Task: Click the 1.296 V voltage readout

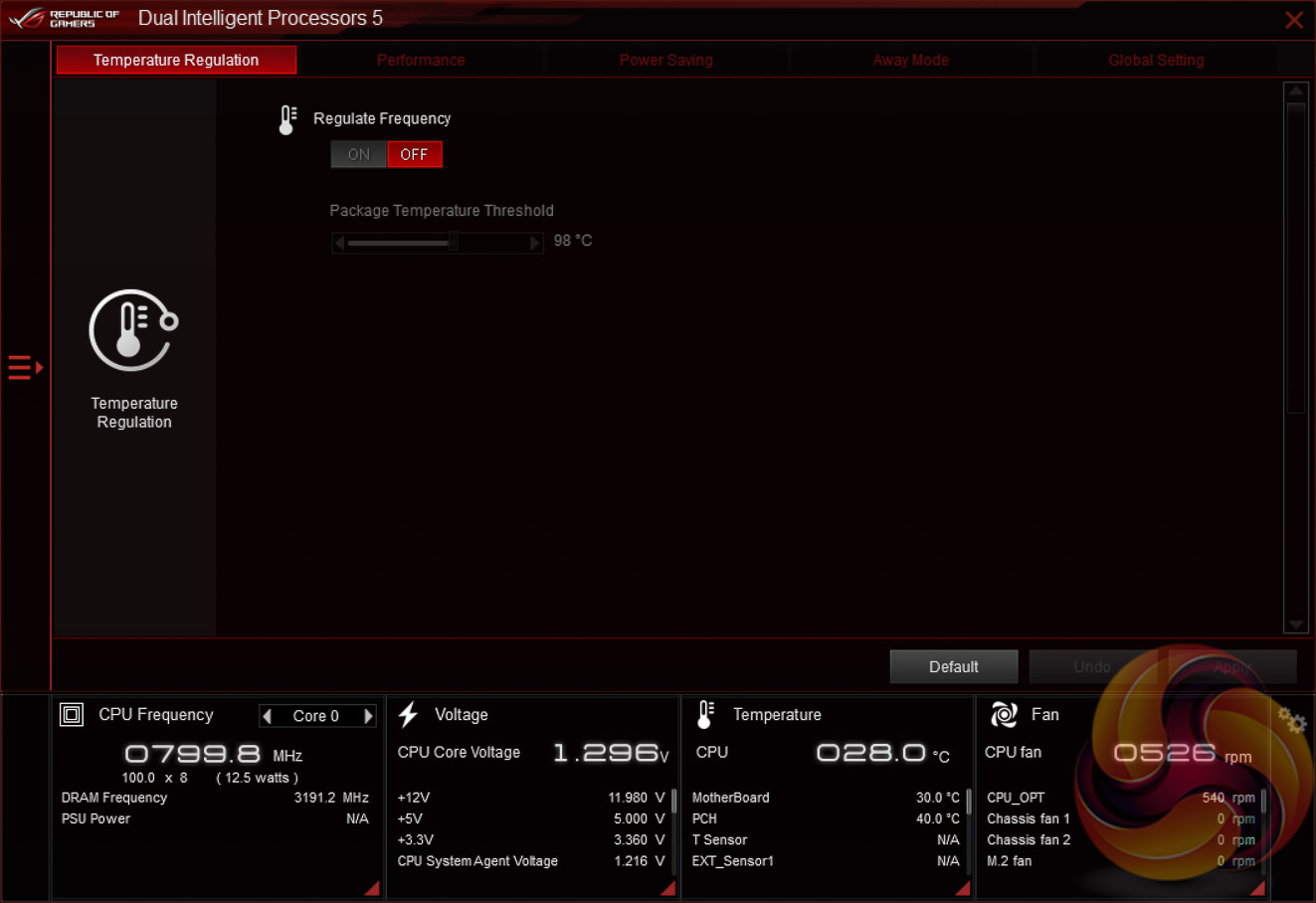Action: [611, 753]
